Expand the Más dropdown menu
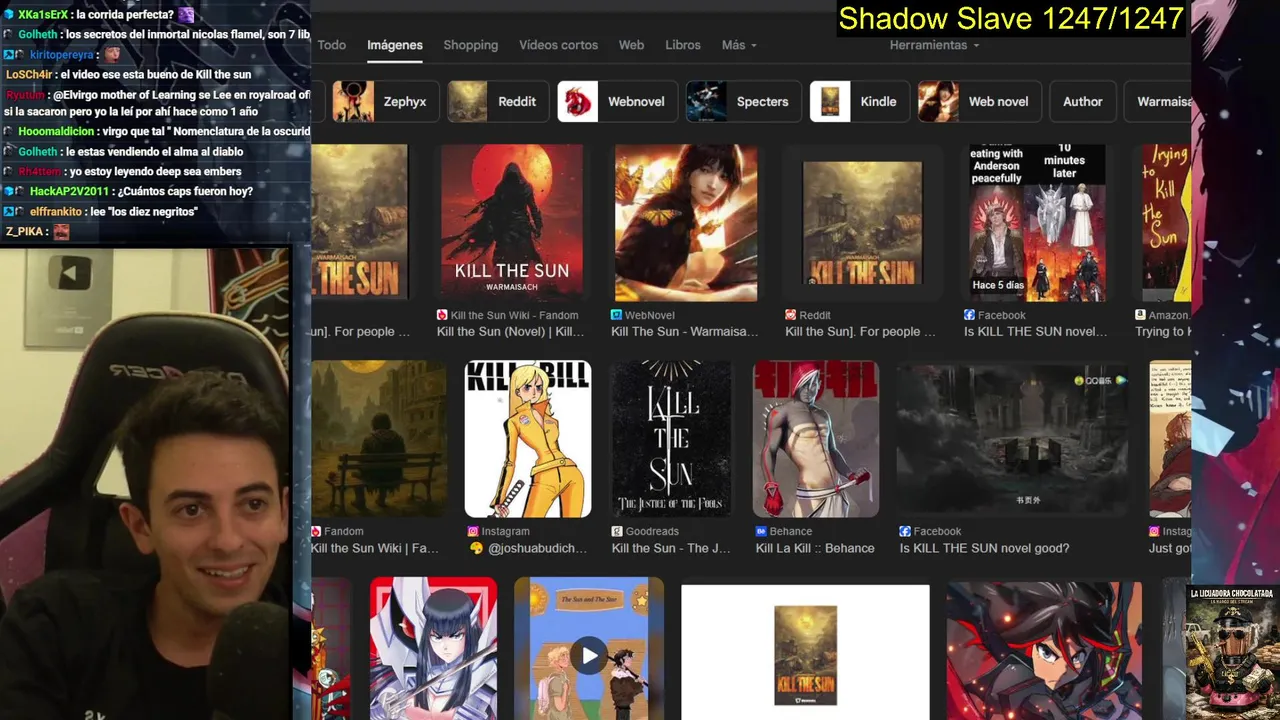 739,45
